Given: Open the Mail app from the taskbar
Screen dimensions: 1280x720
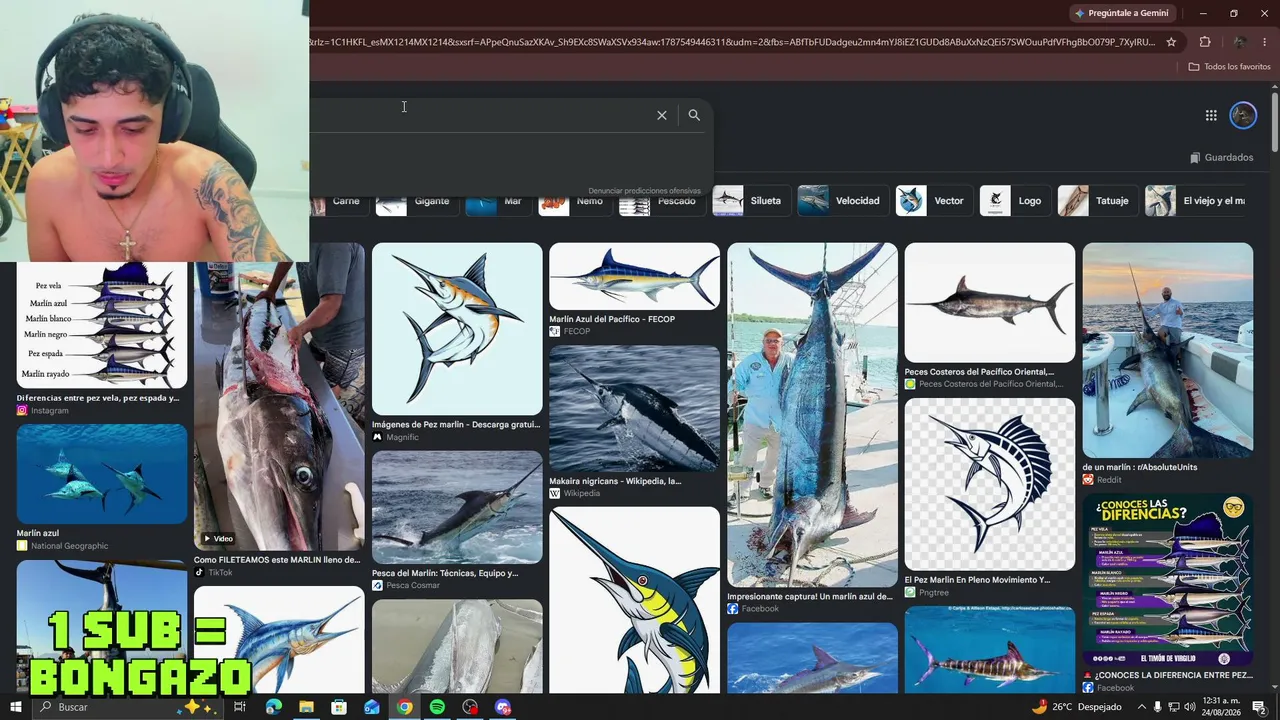Looking at the screenshot, I should click(372, 707).
